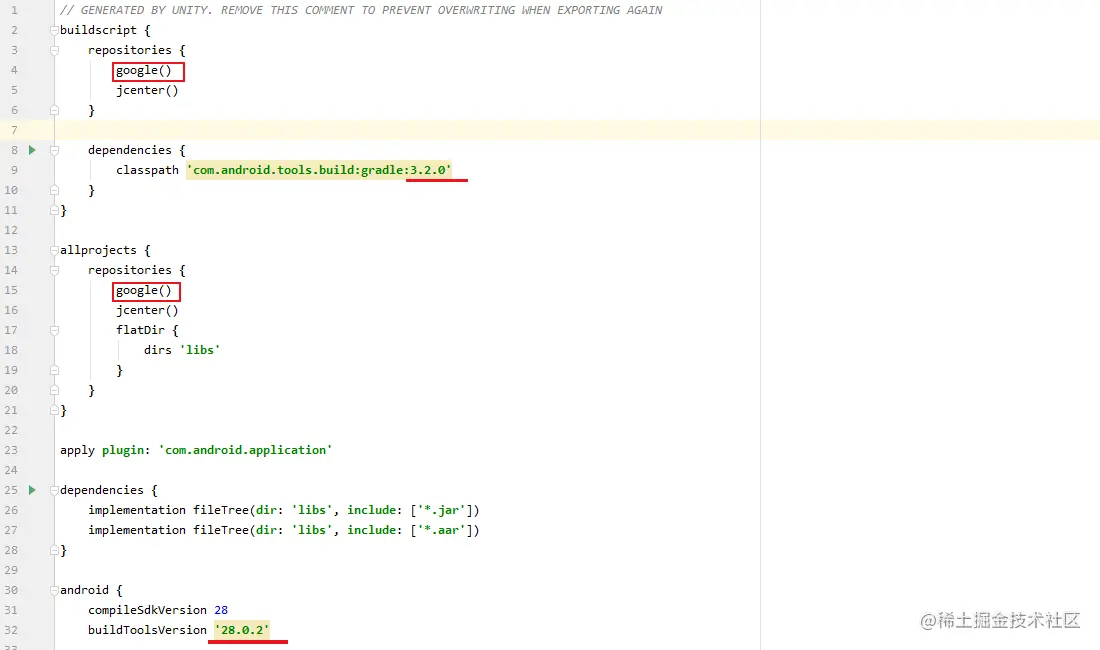Fold the flatDir block
Screen dimensions: 1100x650
[x=54, y=330]
